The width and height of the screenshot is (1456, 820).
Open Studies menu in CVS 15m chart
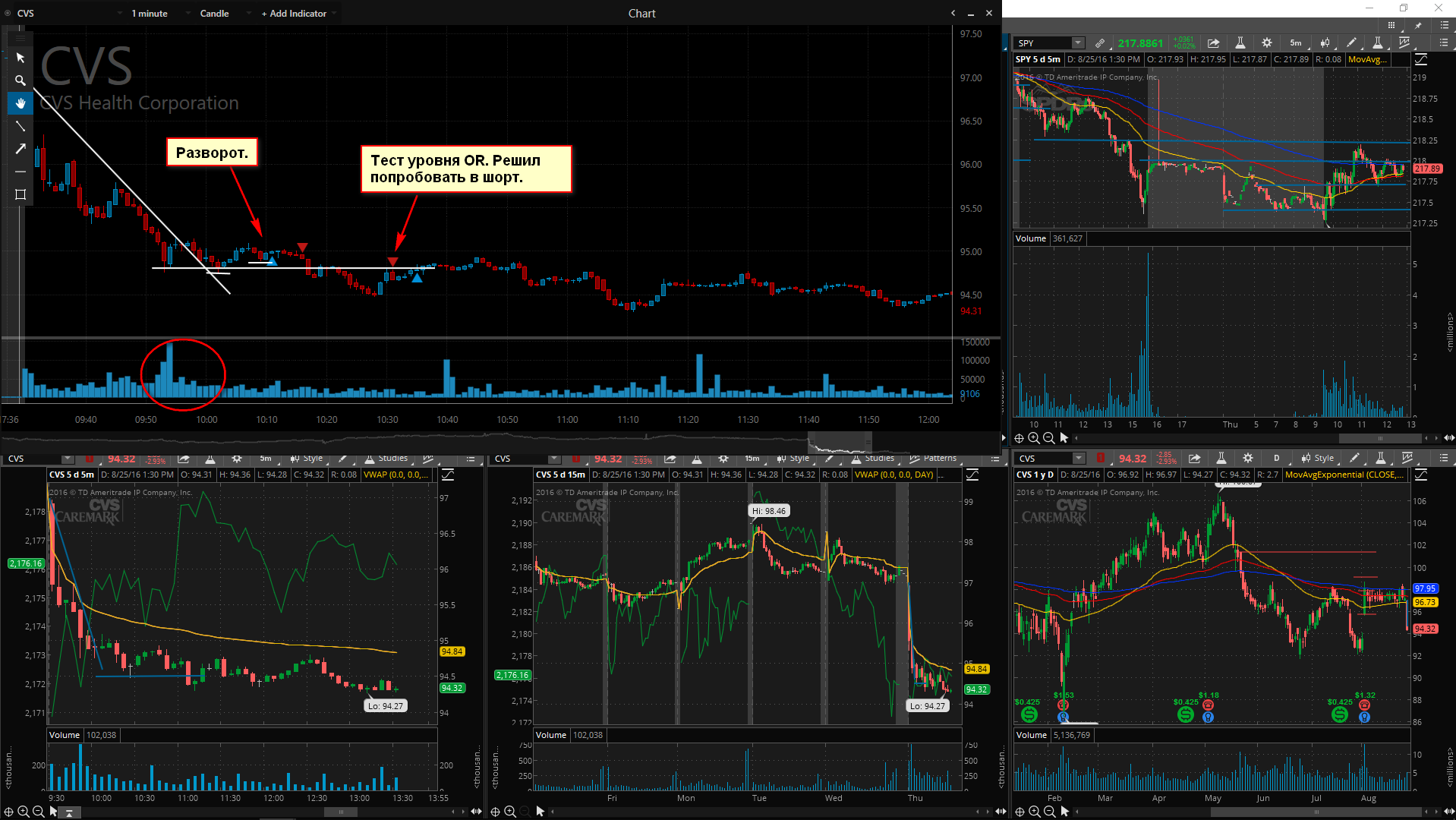pos(872,459)
